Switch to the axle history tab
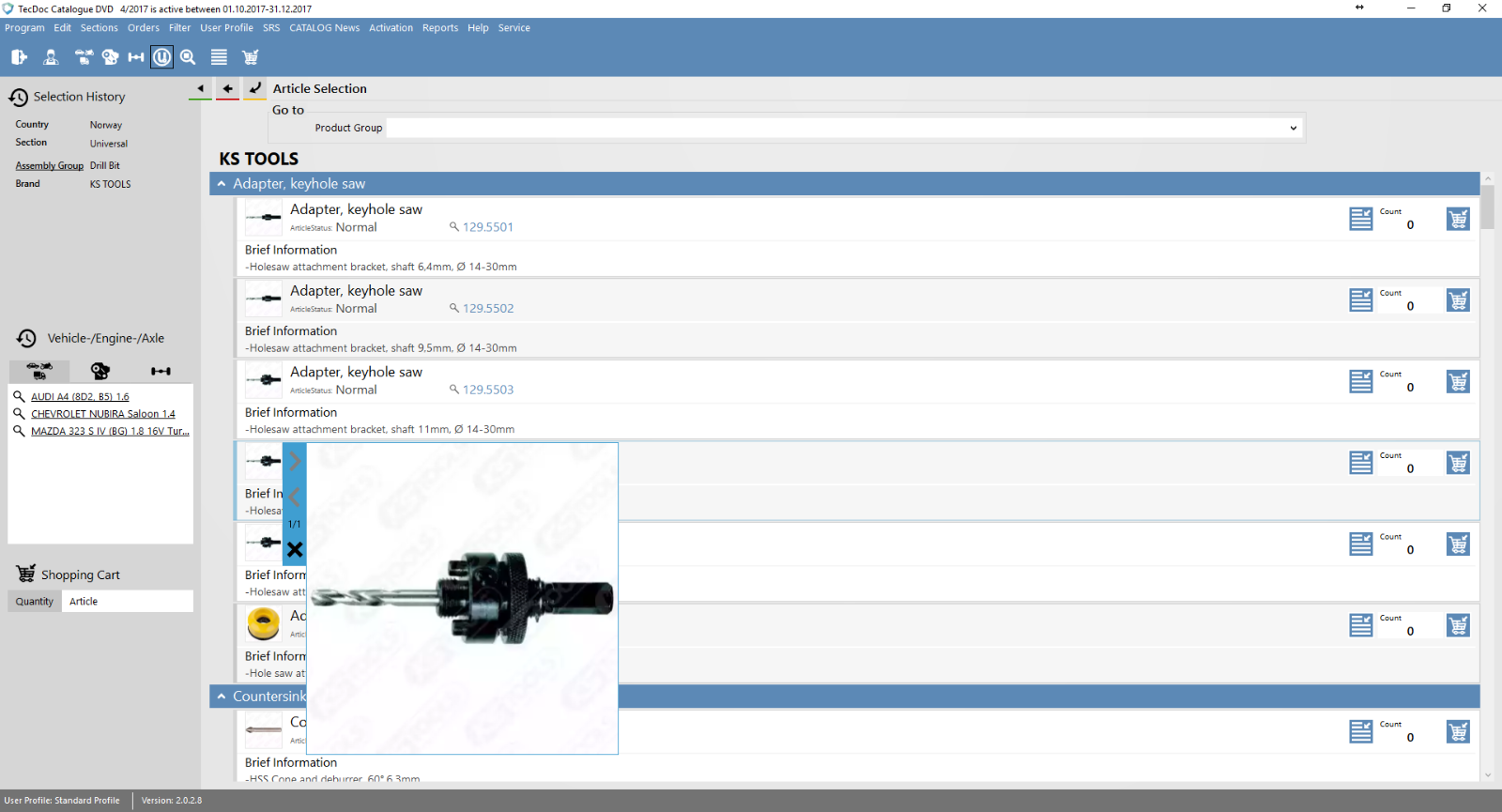 (x=161, y=371)
